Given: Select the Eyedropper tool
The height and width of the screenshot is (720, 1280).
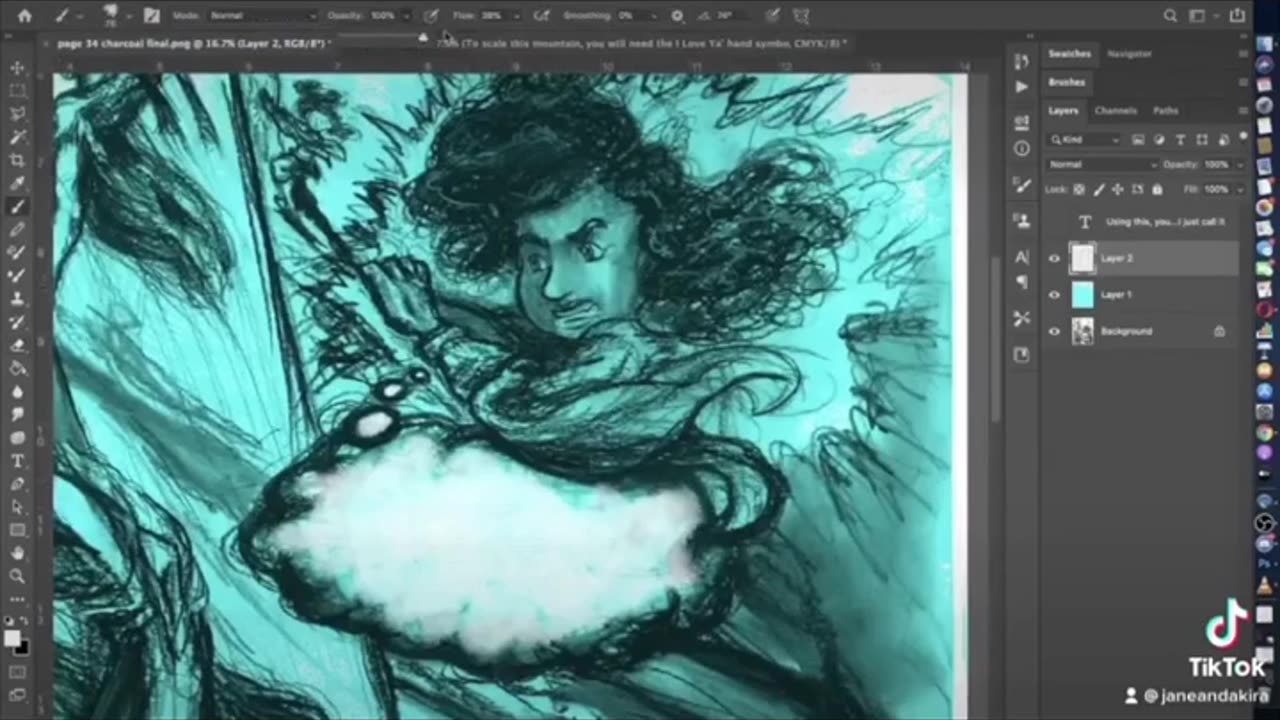Looking at the screenshot, I should tap(17, 183).
